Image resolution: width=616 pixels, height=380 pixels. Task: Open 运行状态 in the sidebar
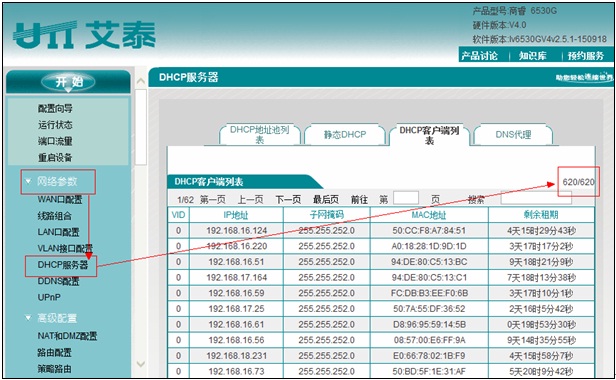55,125
